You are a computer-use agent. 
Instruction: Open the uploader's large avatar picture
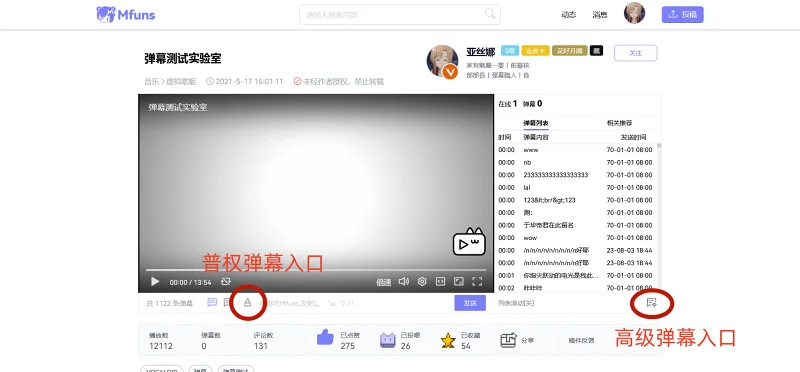click(x=442, y=61)
